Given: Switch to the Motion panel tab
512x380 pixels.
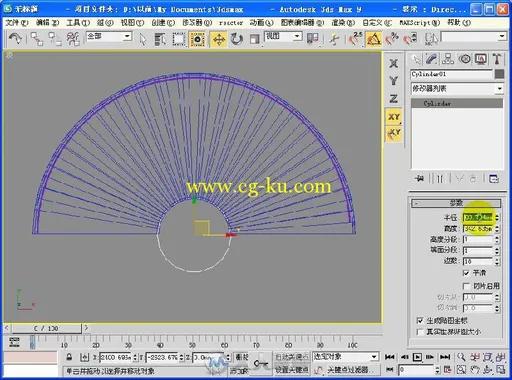Looking at the screenshot, I should pyautogui.click(x=465, y=59).
